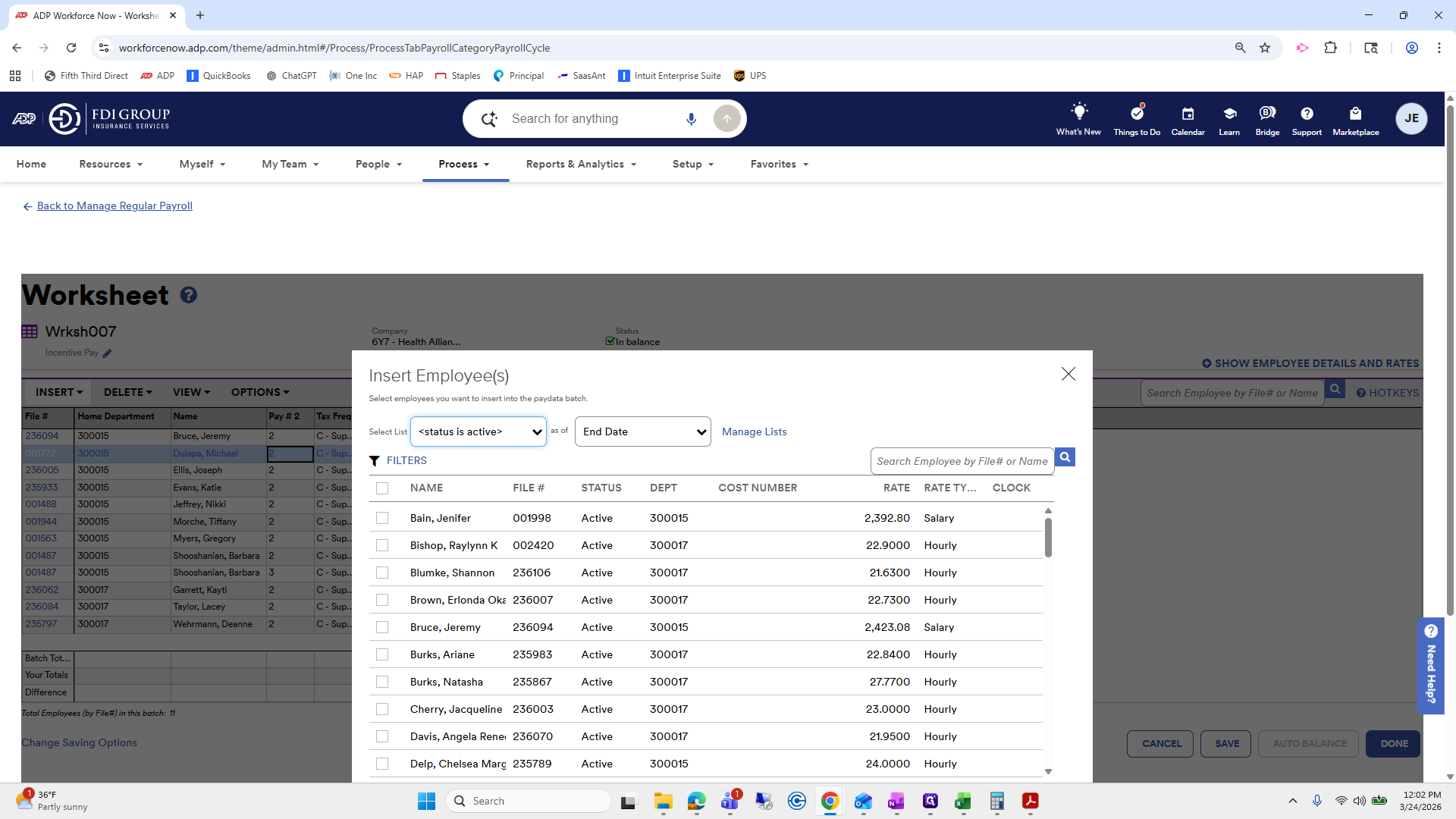Click the Manage Lists link

point(754,431)
